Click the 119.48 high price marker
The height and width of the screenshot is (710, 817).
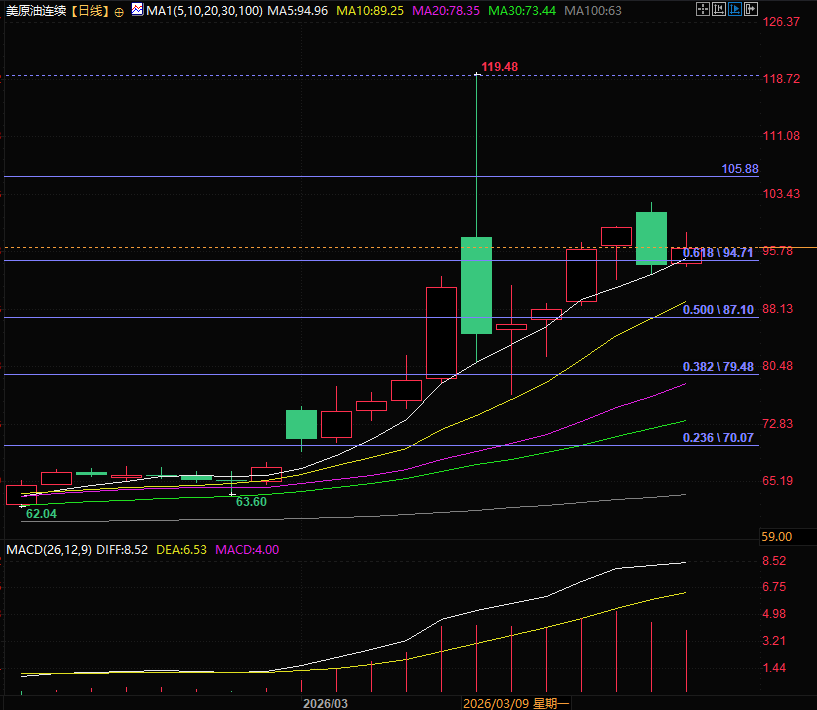(499, 67)
